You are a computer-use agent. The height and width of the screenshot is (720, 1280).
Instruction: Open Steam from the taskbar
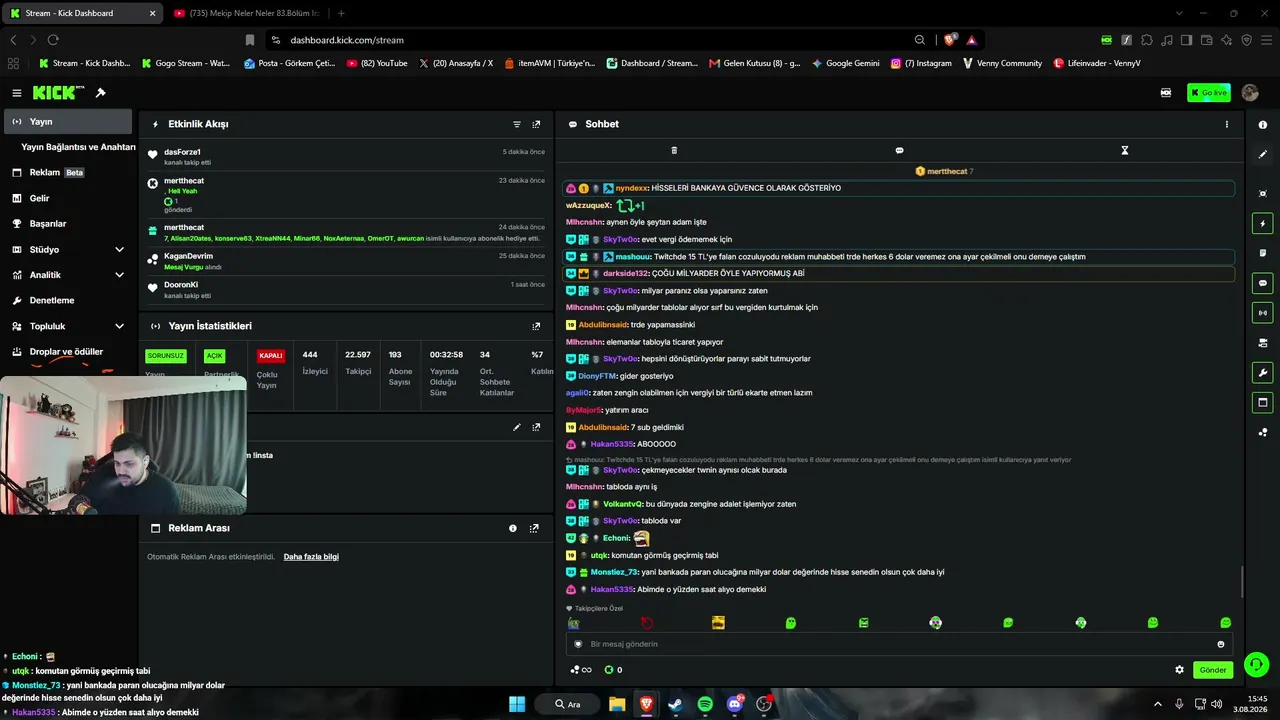(675, 704)
